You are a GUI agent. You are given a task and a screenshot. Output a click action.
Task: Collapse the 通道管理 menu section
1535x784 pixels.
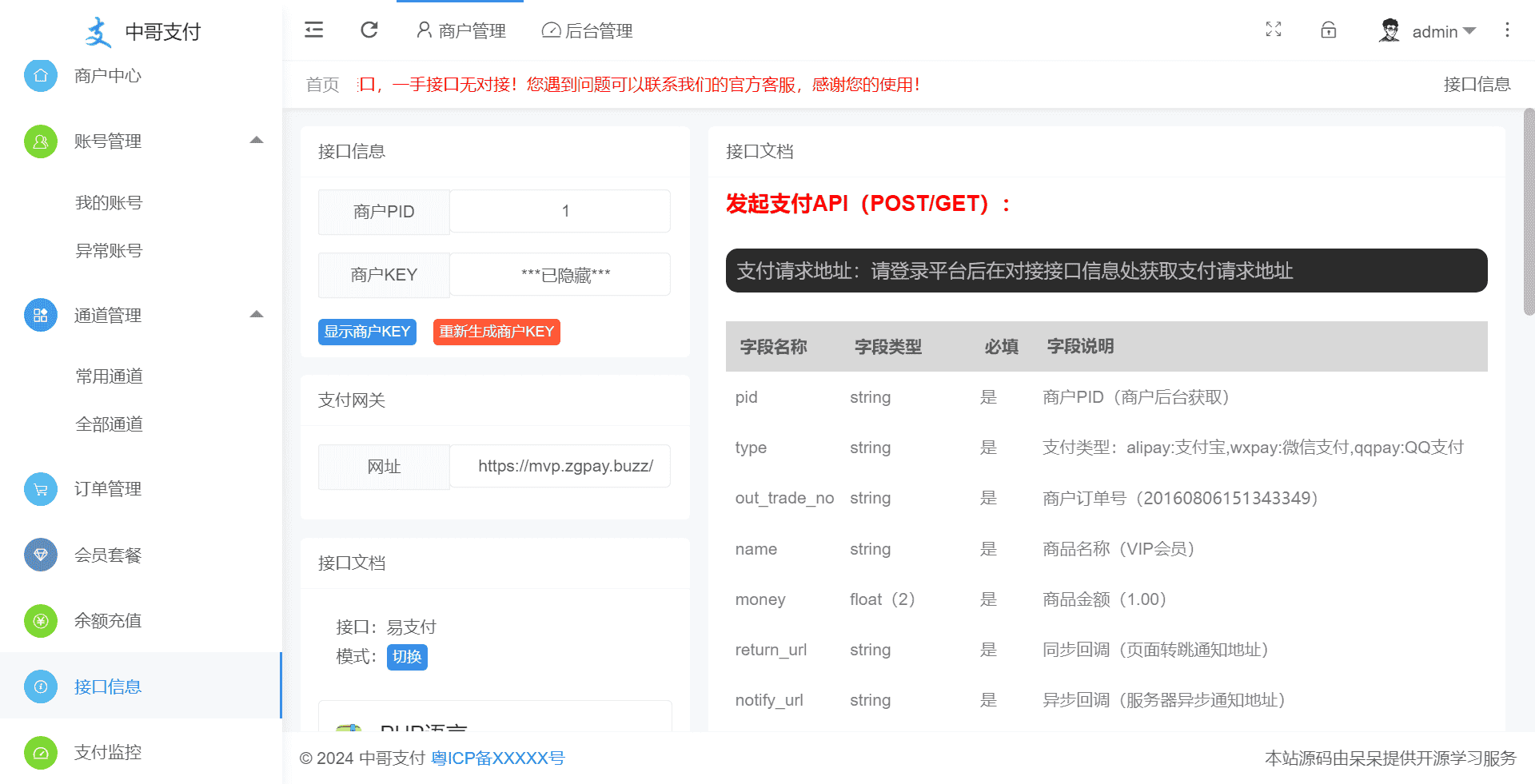pos(256,315)
